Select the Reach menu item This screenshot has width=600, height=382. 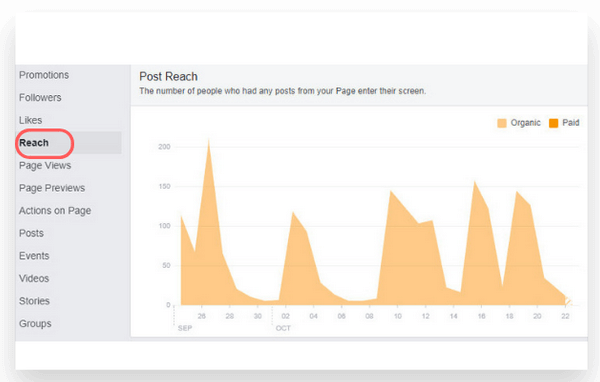tap(34, 143)
